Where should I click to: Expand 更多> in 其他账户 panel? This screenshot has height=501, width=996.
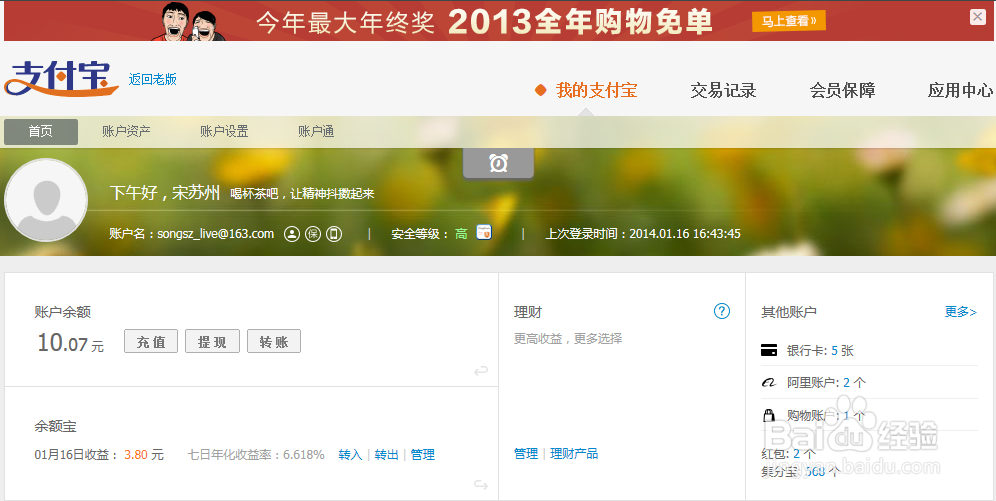click(960, 312)
